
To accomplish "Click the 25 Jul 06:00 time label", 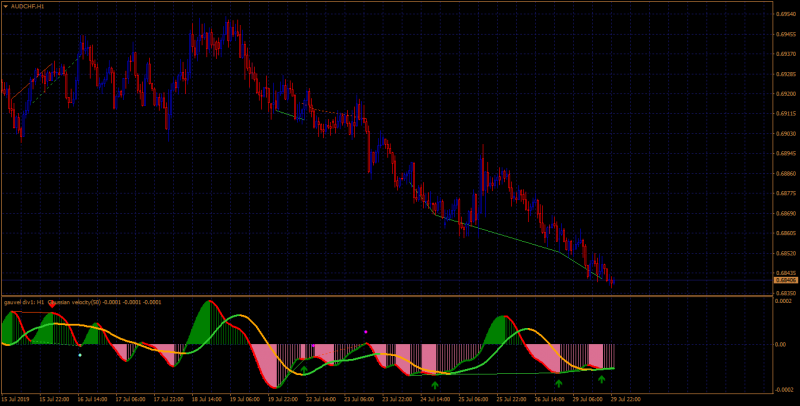I will [472, 399].
